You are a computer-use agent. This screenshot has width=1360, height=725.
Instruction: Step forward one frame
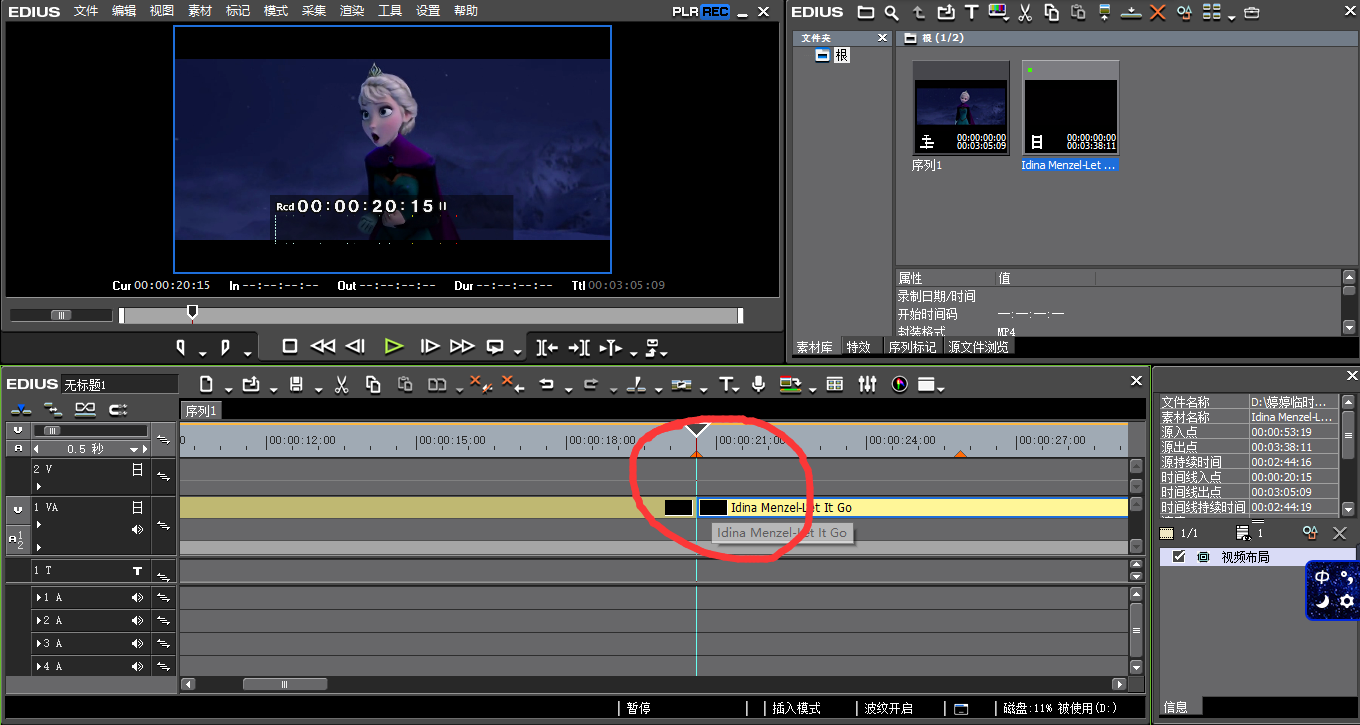point(430,346)
